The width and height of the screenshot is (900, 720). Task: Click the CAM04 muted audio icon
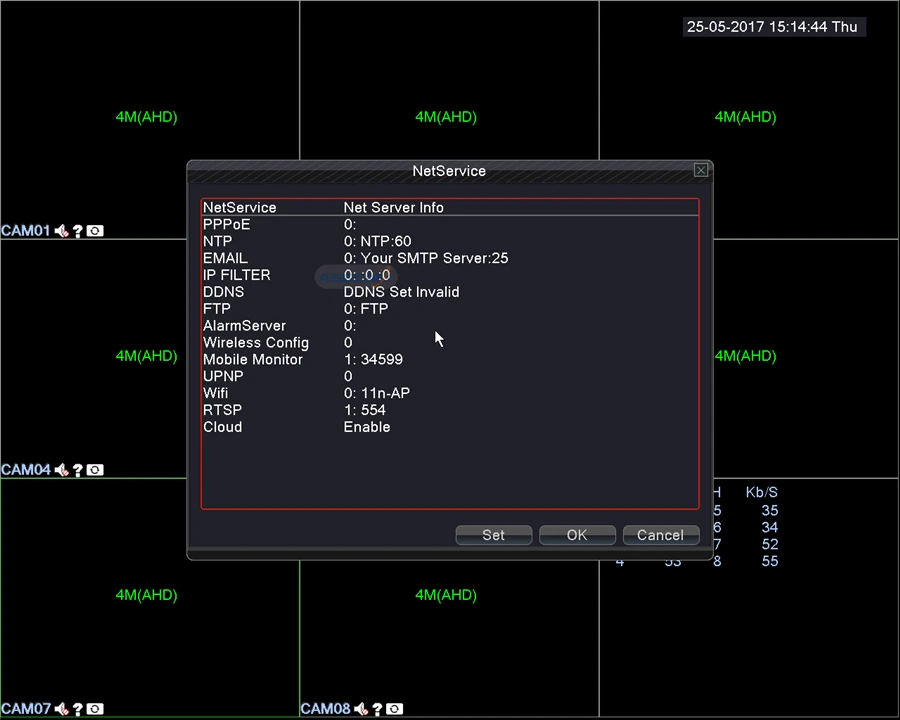point(61,470)
